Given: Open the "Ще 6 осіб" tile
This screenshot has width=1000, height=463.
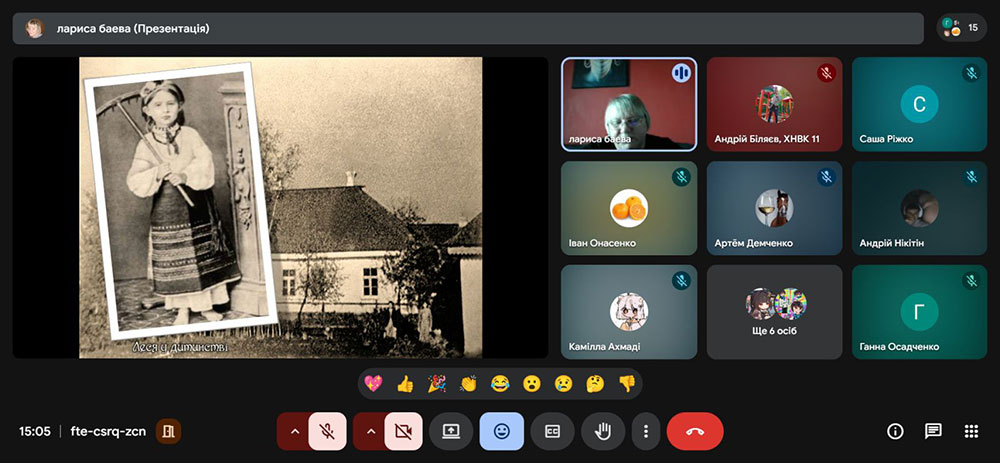Looking at the screenshot, I should point(775,312).
